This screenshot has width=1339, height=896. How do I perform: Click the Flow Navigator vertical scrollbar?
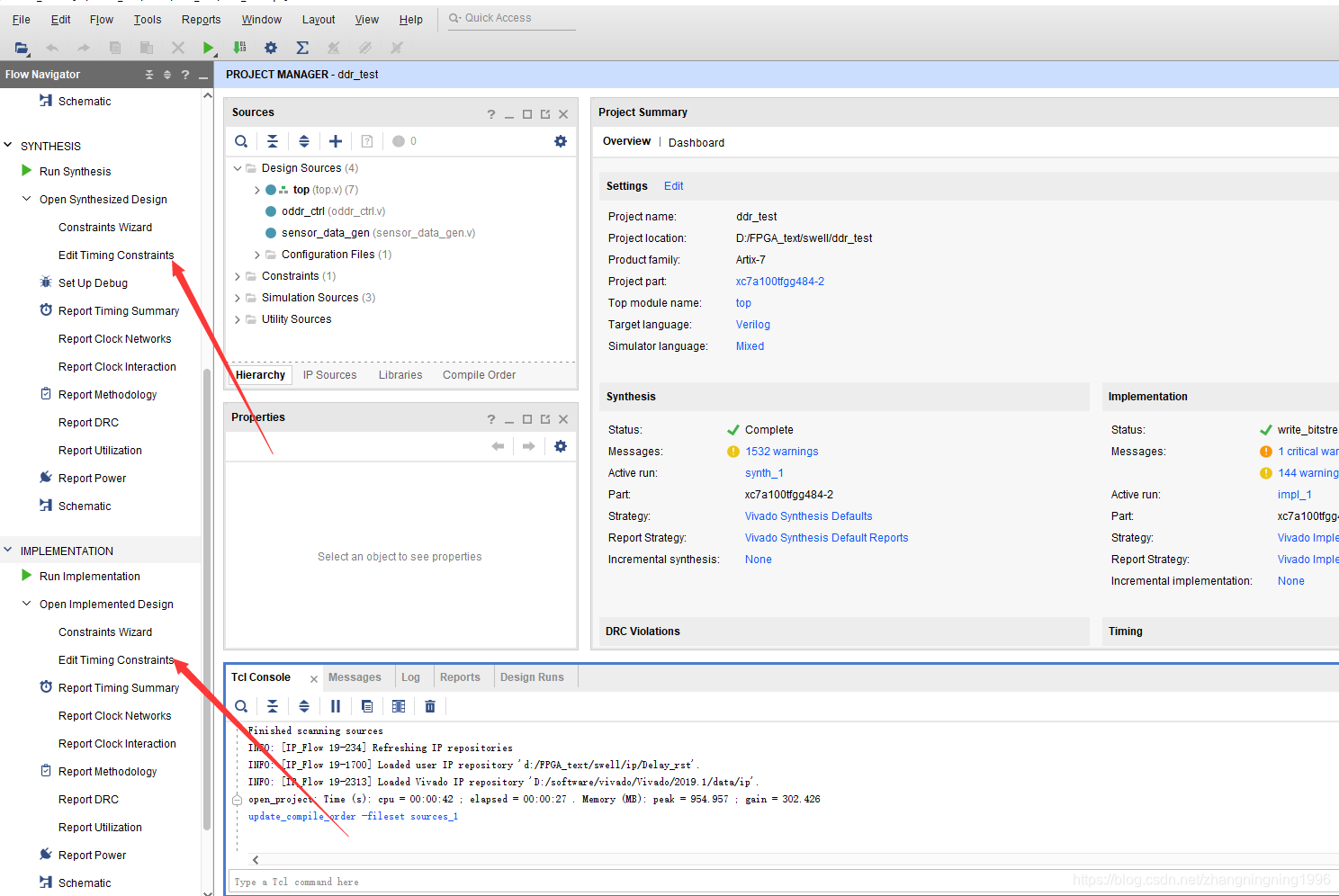tap(207, 598)
